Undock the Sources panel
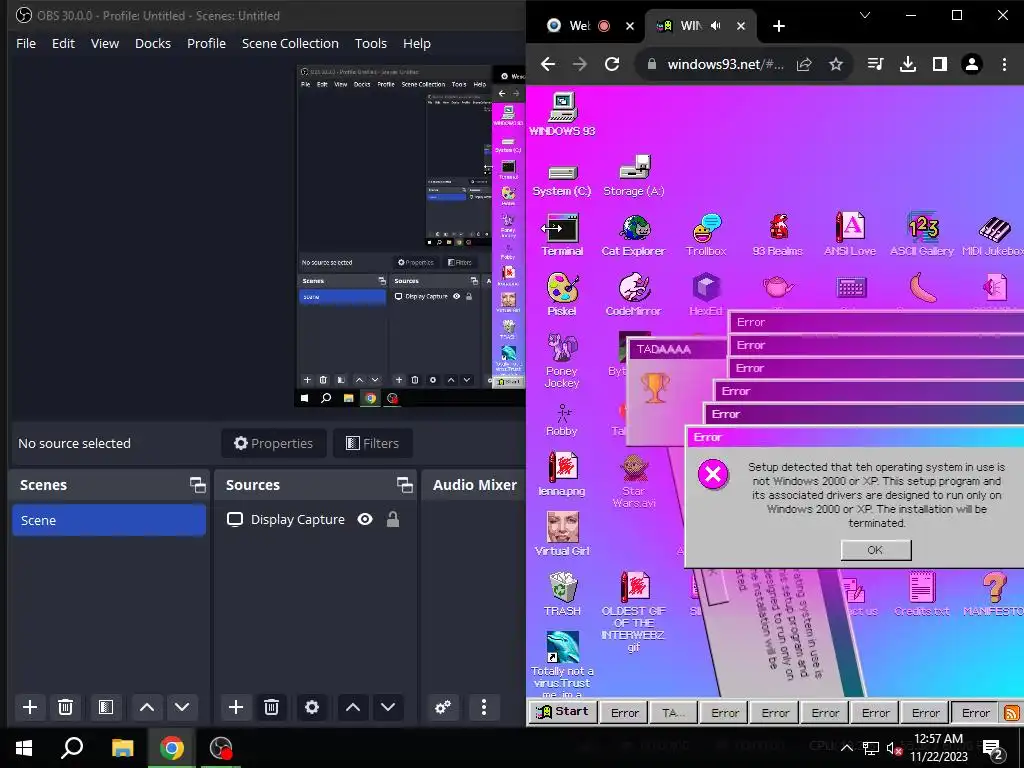 click(x=404, y=485)
